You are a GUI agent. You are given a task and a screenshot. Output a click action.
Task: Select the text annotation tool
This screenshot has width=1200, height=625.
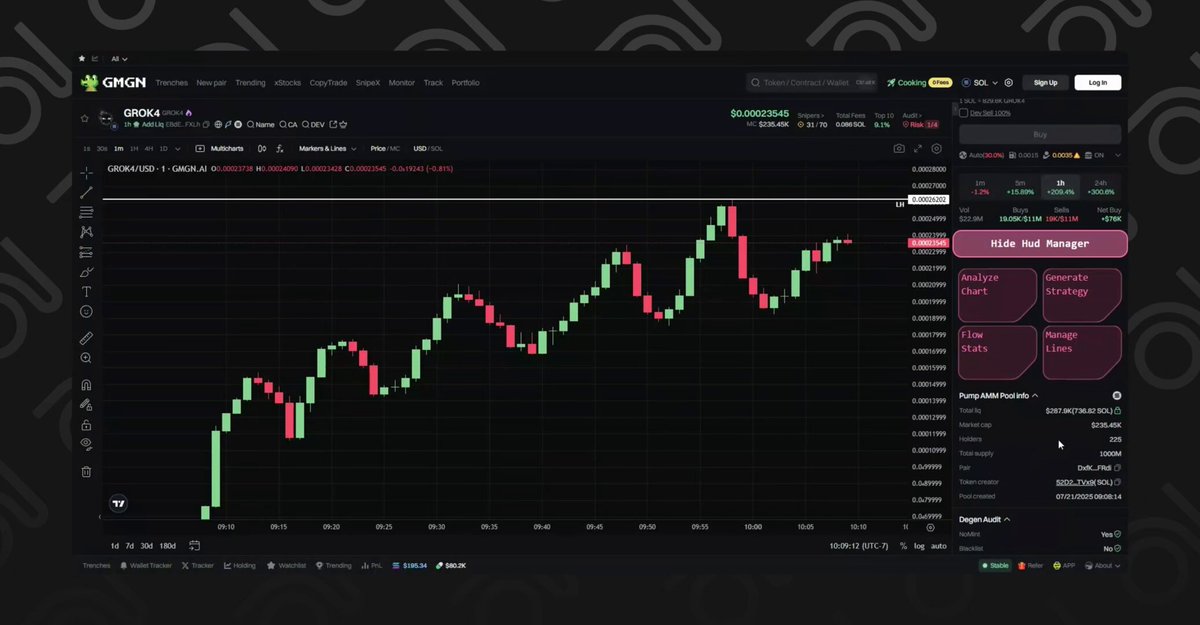tap(86, 292)
